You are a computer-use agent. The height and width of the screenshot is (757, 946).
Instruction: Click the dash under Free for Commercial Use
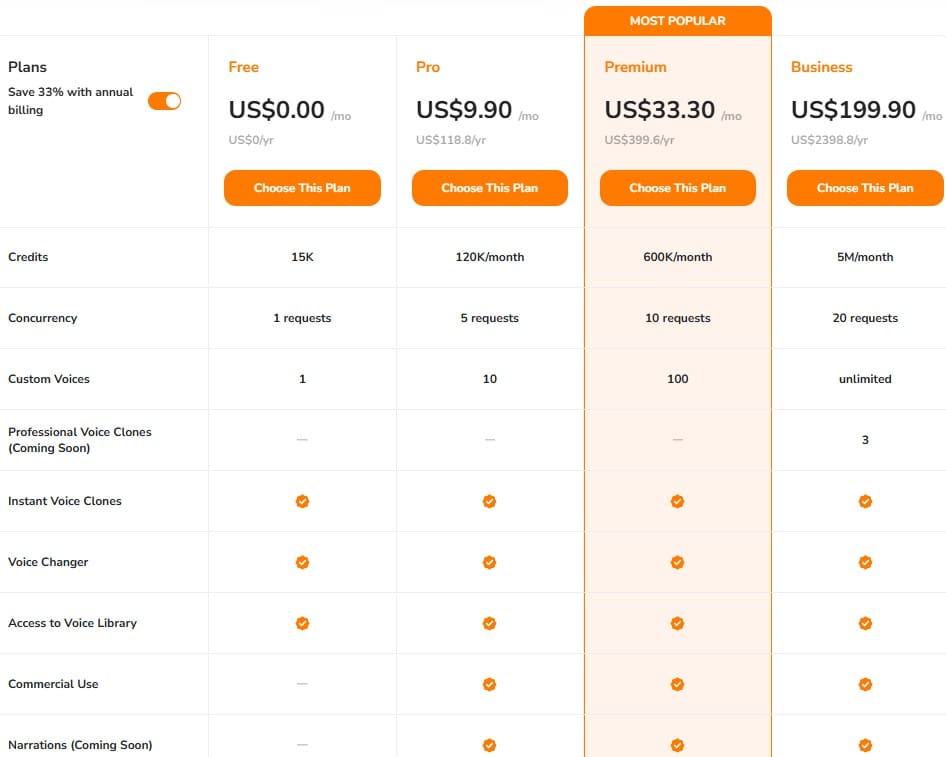[302, 684]
